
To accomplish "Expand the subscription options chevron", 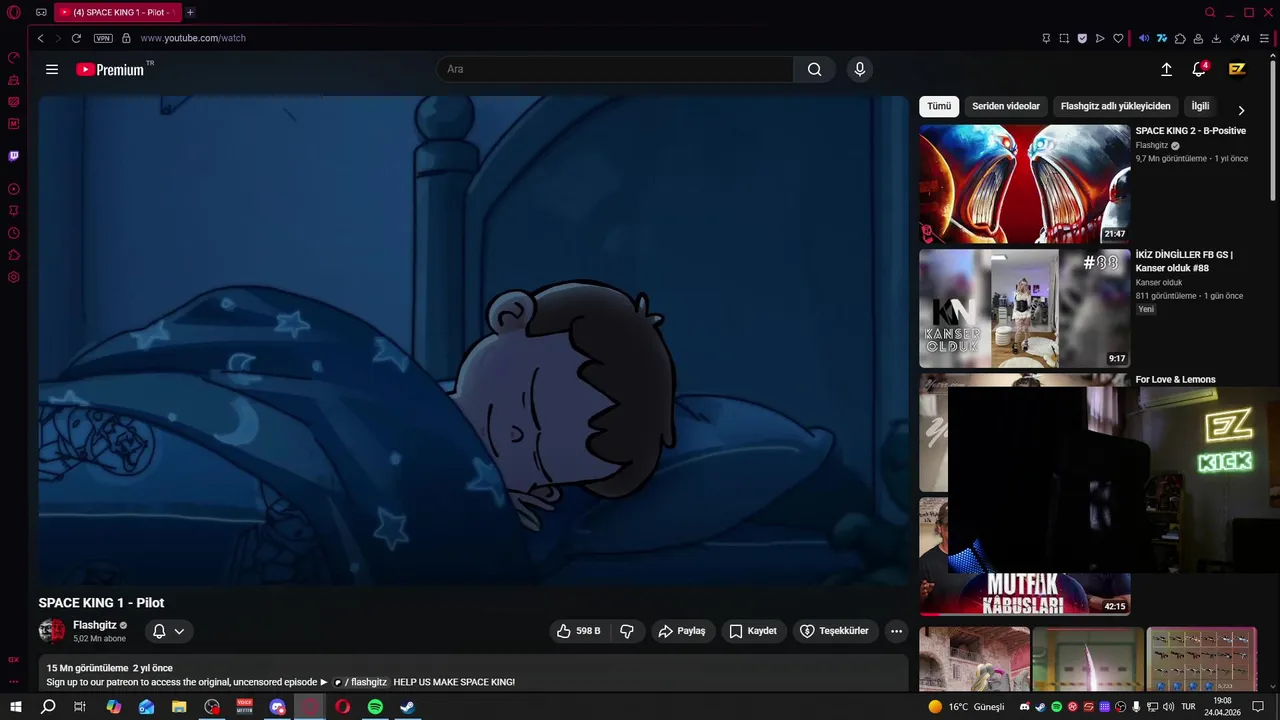I will coord(179,631).
